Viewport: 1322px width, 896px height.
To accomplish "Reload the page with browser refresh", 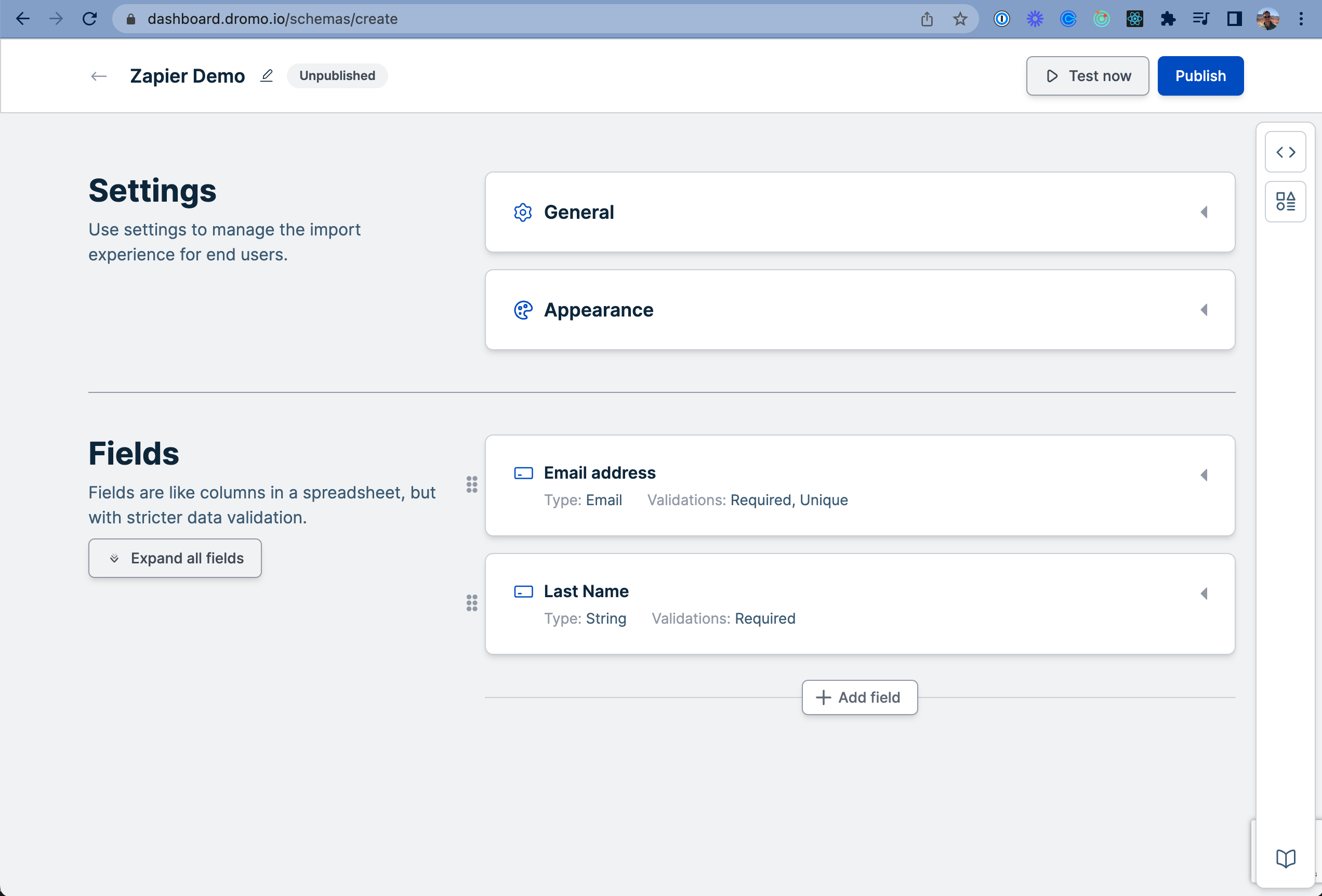I will point(89,19).
